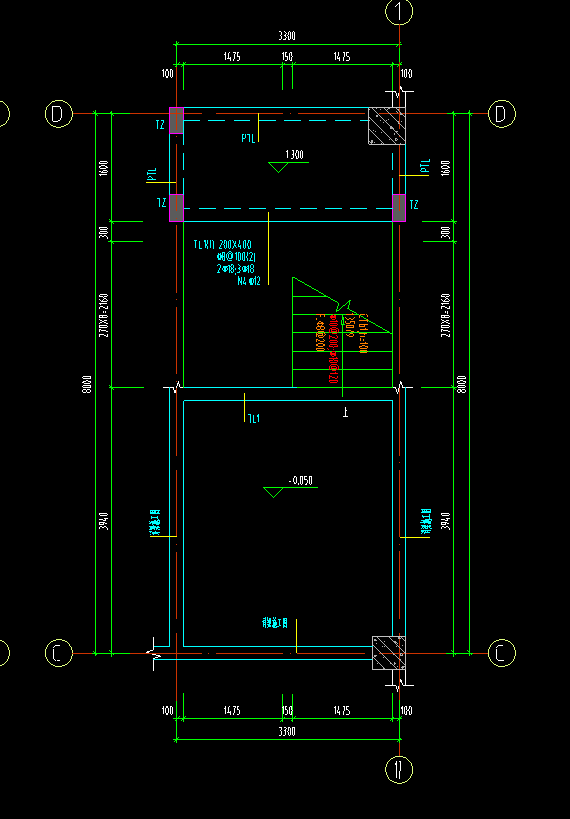This screenshot has height=819, width=570.
Task: Select the left 270X8=2160 dimension
Action: tap(103, 315)
